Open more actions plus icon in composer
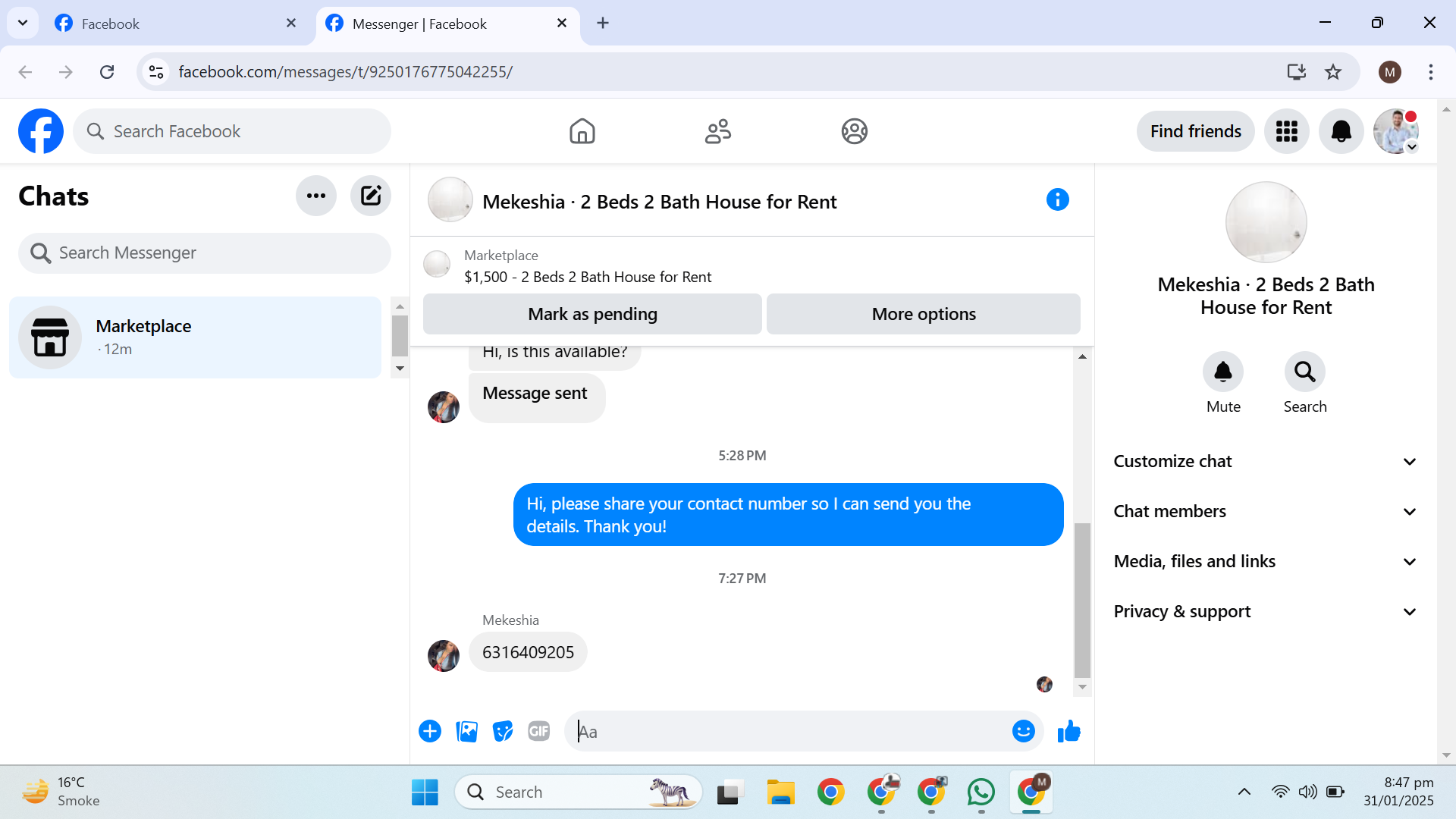This screenshot has width=1456, height=819. (430, 731)
